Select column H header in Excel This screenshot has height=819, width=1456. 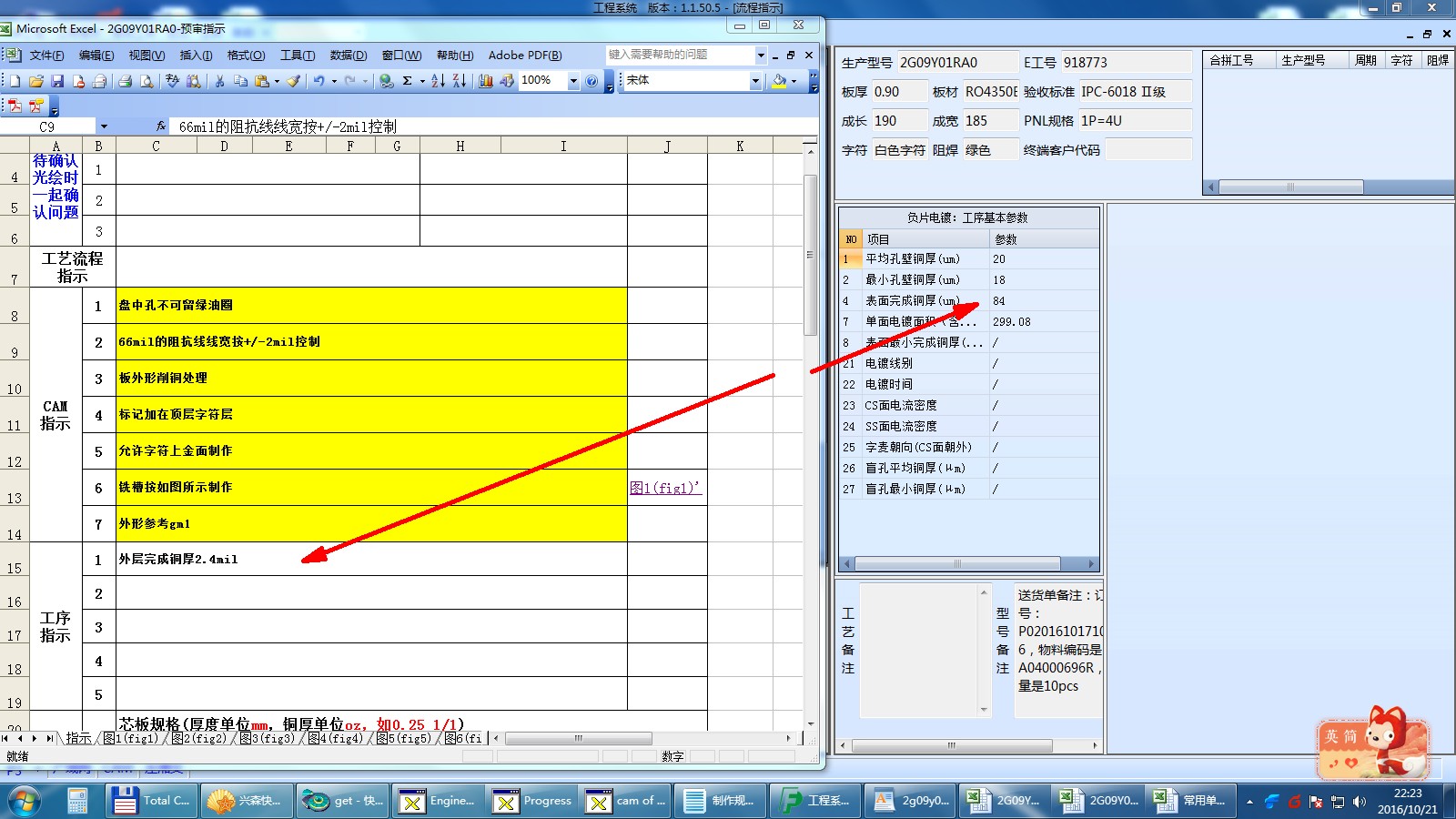pos(460,146)
